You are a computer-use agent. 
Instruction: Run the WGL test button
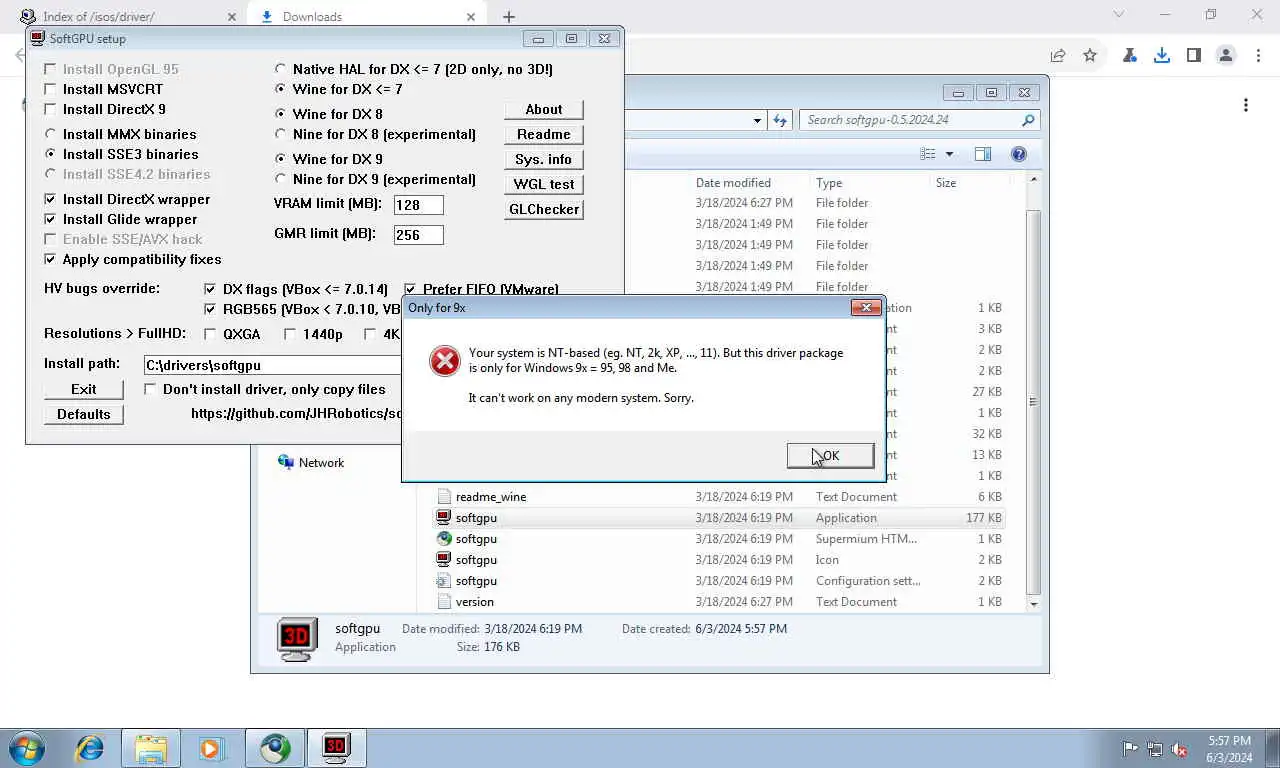coord(544,184)
